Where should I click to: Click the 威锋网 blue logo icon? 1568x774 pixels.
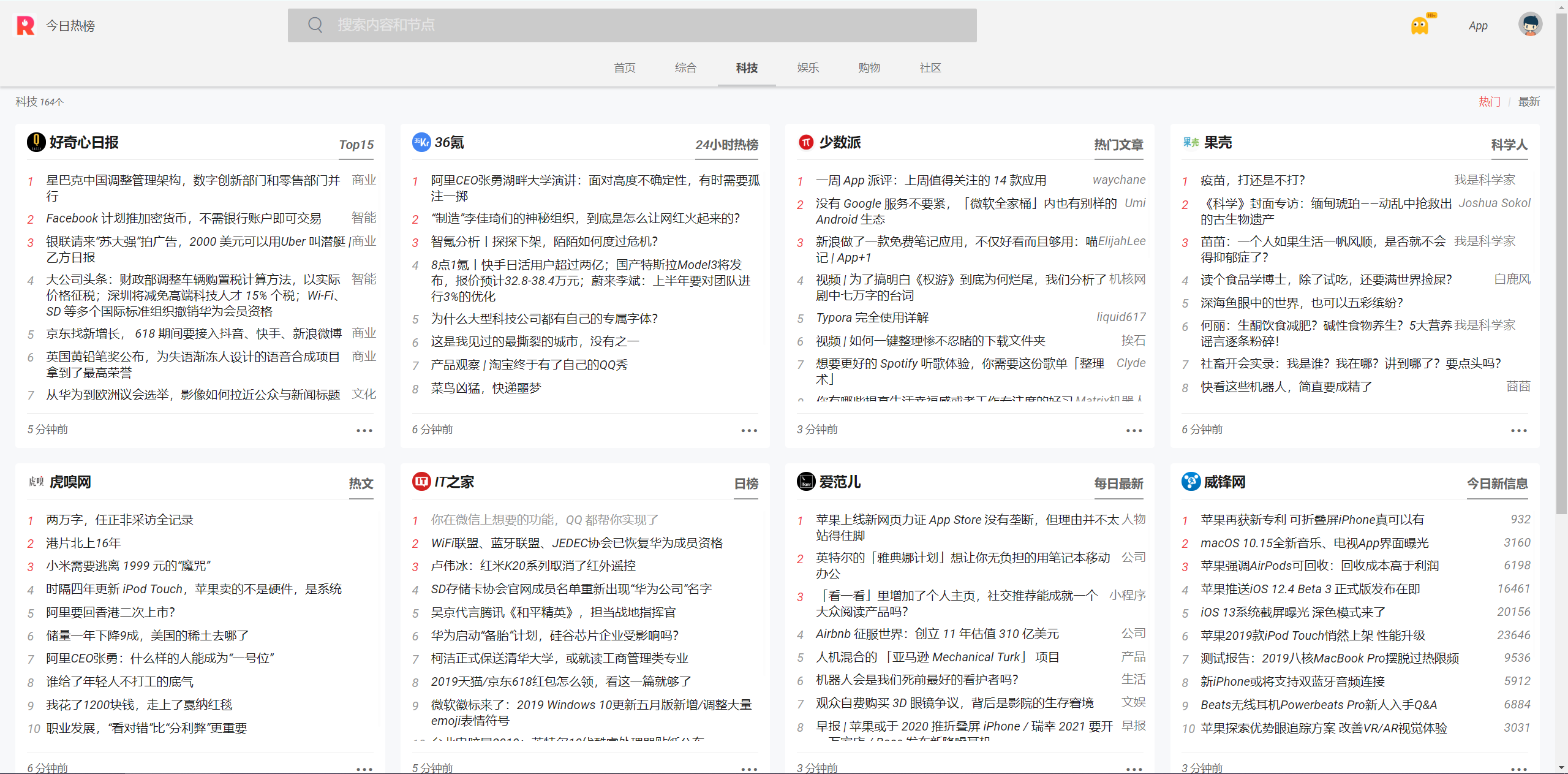[1191, 482]
